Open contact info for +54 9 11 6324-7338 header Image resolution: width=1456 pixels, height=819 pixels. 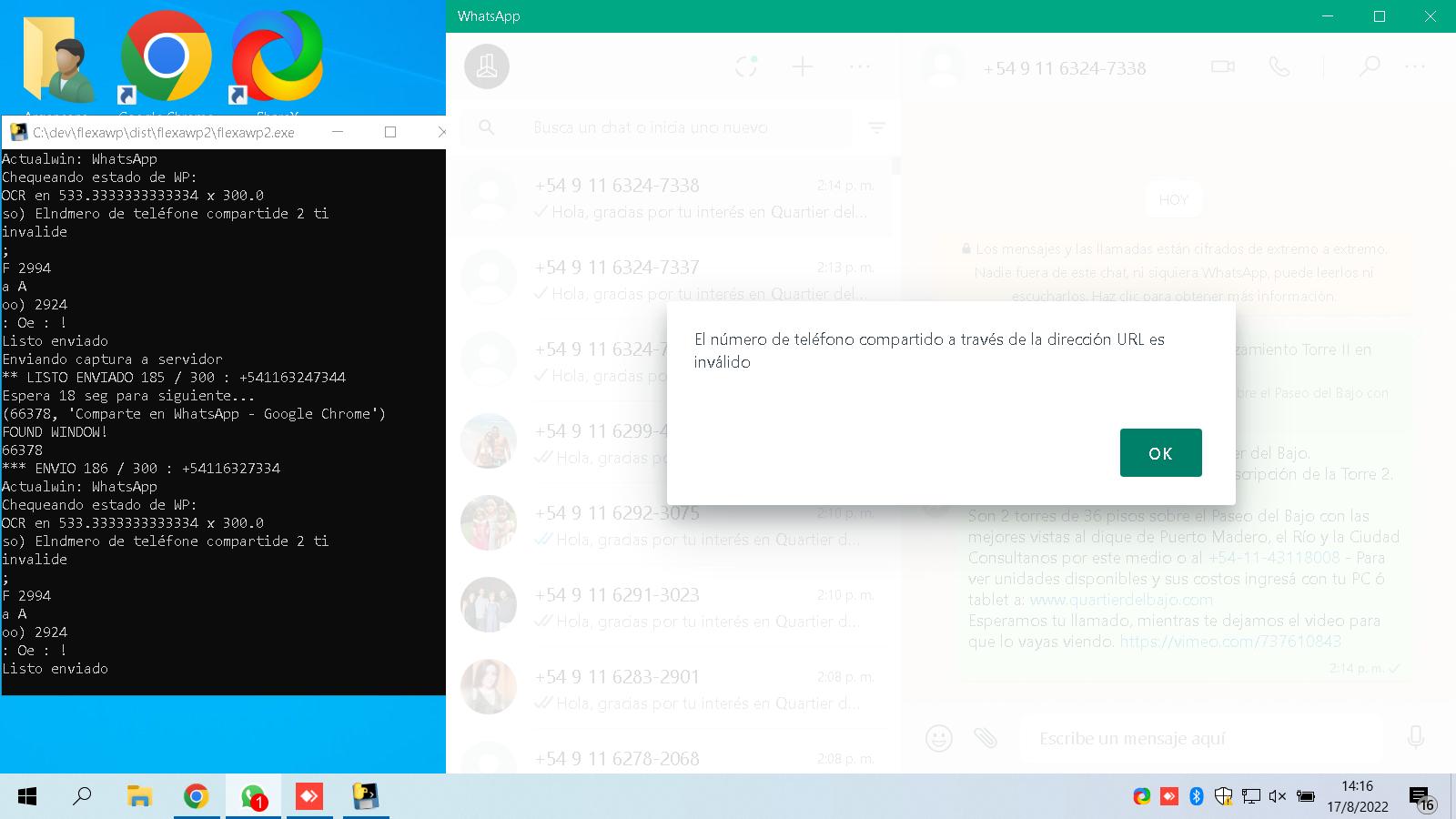coord(1064,68)
